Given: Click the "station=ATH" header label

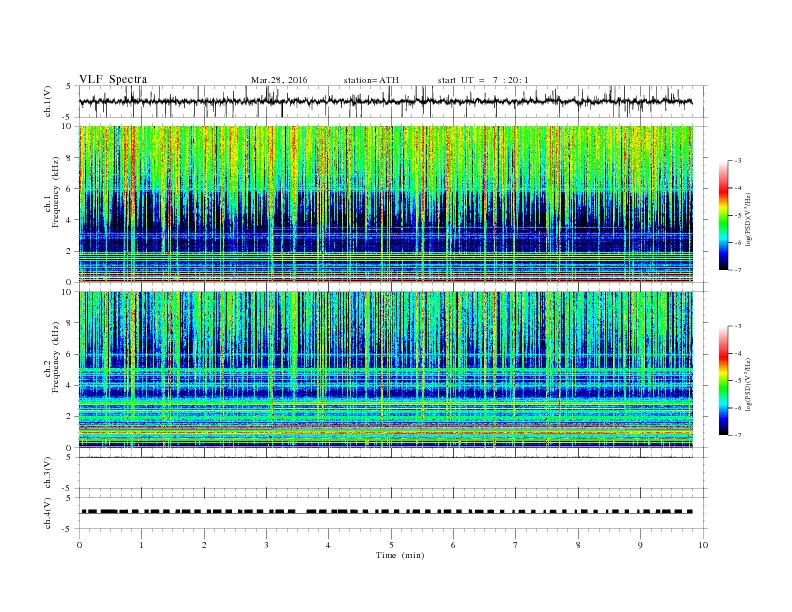Looking at the screenshot, I should [371, 80].
